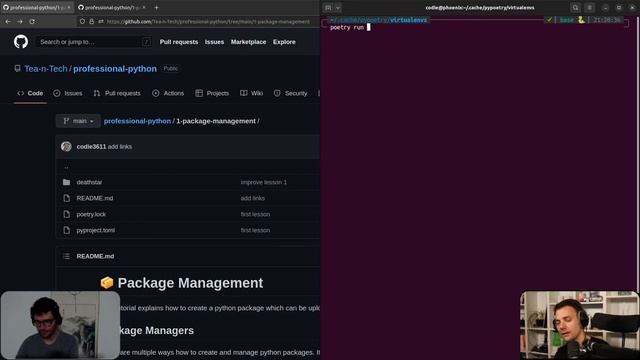Image resolution: width=640 pixels, height=360 pixels.
Task: Click professional-python in the breadcrumb path
Action: (137, 121)
